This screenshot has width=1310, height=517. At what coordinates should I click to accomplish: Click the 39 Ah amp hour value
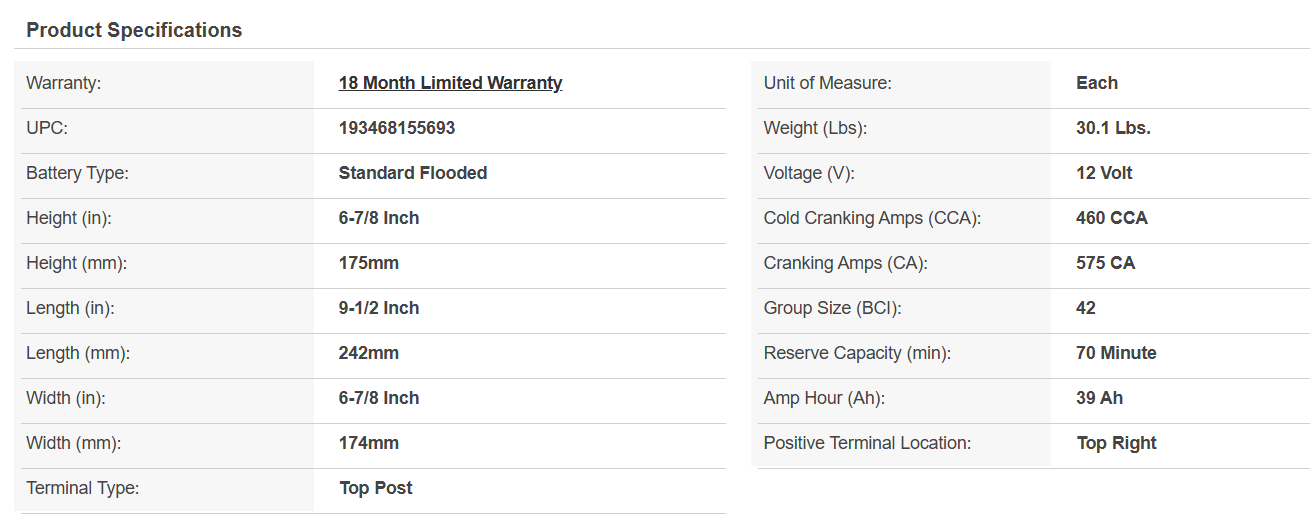pos(1100,398)
